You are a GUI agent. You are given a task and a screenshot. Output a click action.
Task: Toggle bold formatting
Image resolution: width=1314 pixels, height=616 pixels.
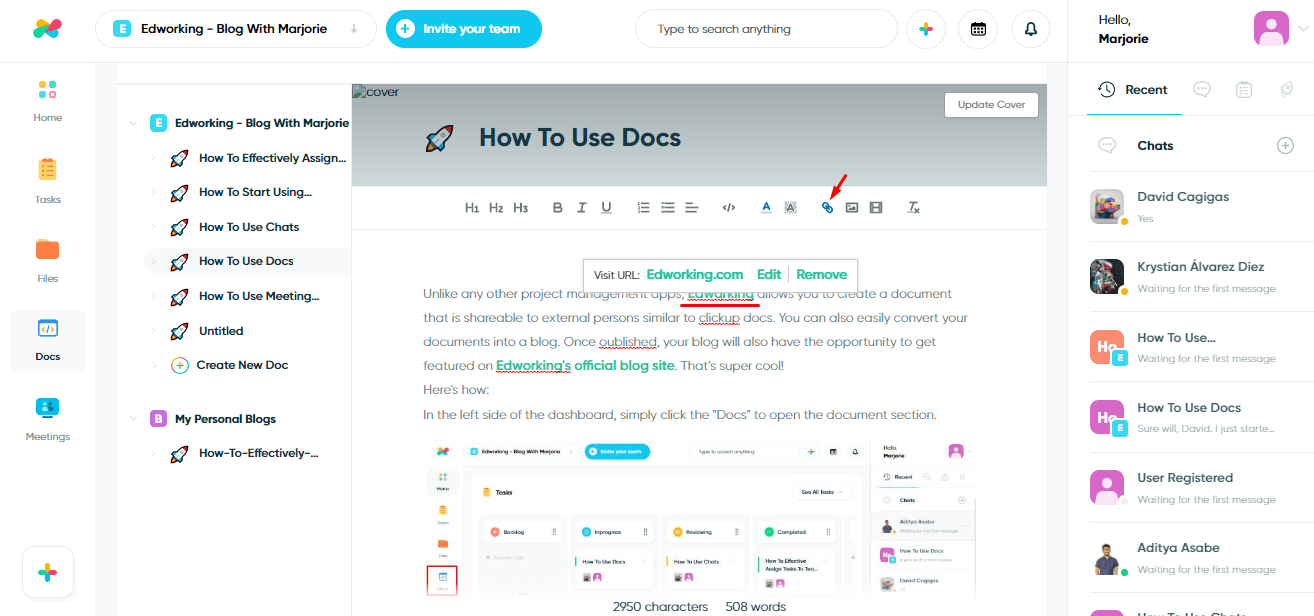pos(558,208)
